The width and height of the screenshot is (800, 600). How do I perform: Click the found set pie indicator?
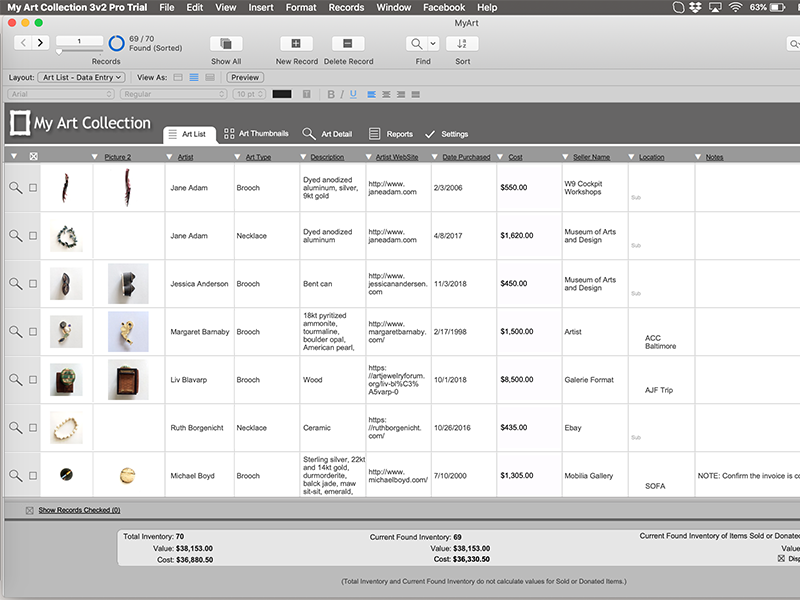[x=116, y=43]
